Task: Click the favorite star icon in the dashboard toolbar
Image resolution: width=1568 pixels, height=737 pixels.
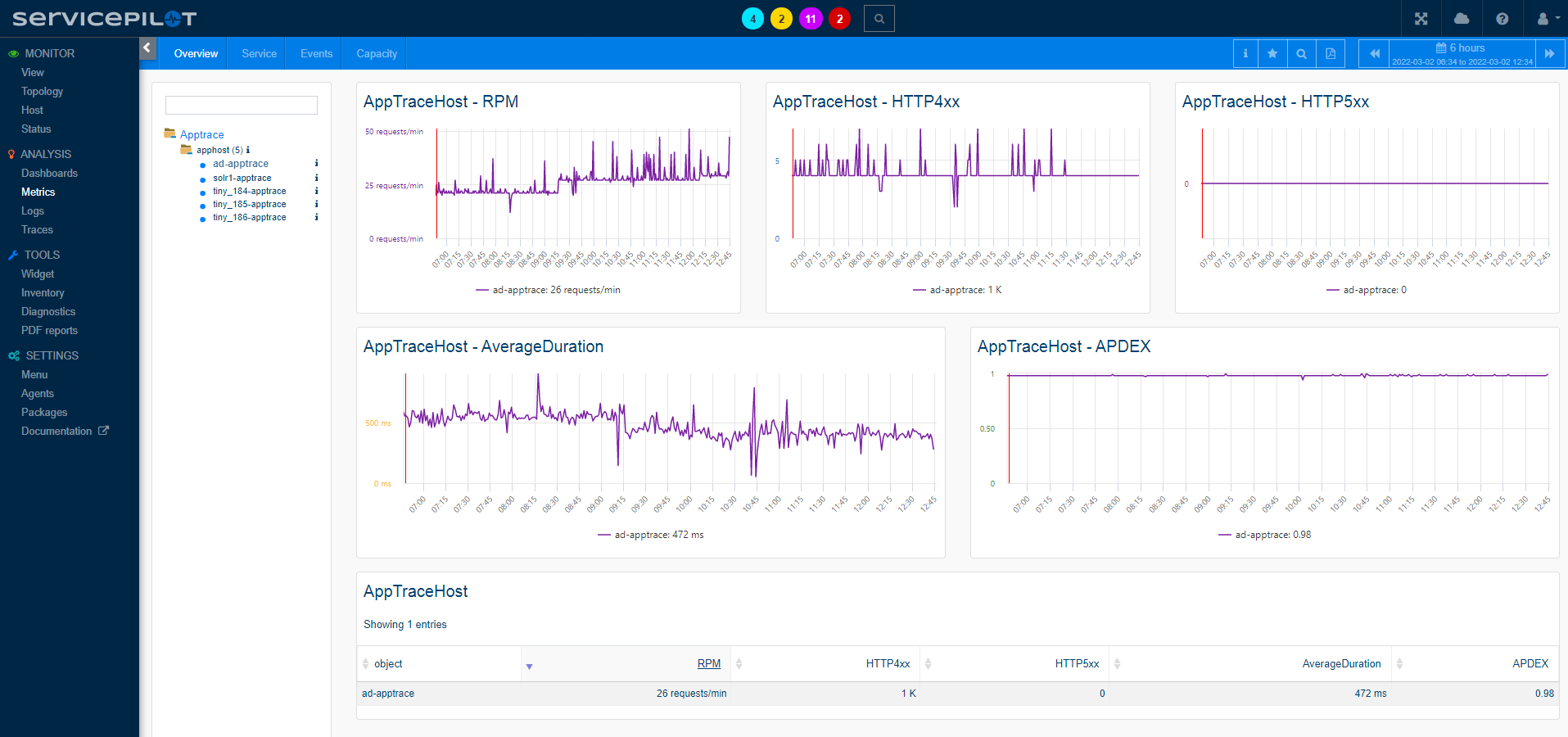Action: [x=1272, y=53]
